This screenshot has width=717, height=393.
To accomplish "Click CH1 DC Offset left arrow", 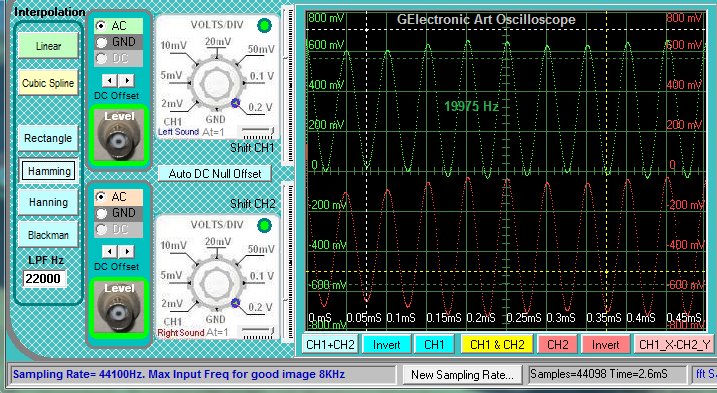I will pyautogui.click(x=109, y=81).
